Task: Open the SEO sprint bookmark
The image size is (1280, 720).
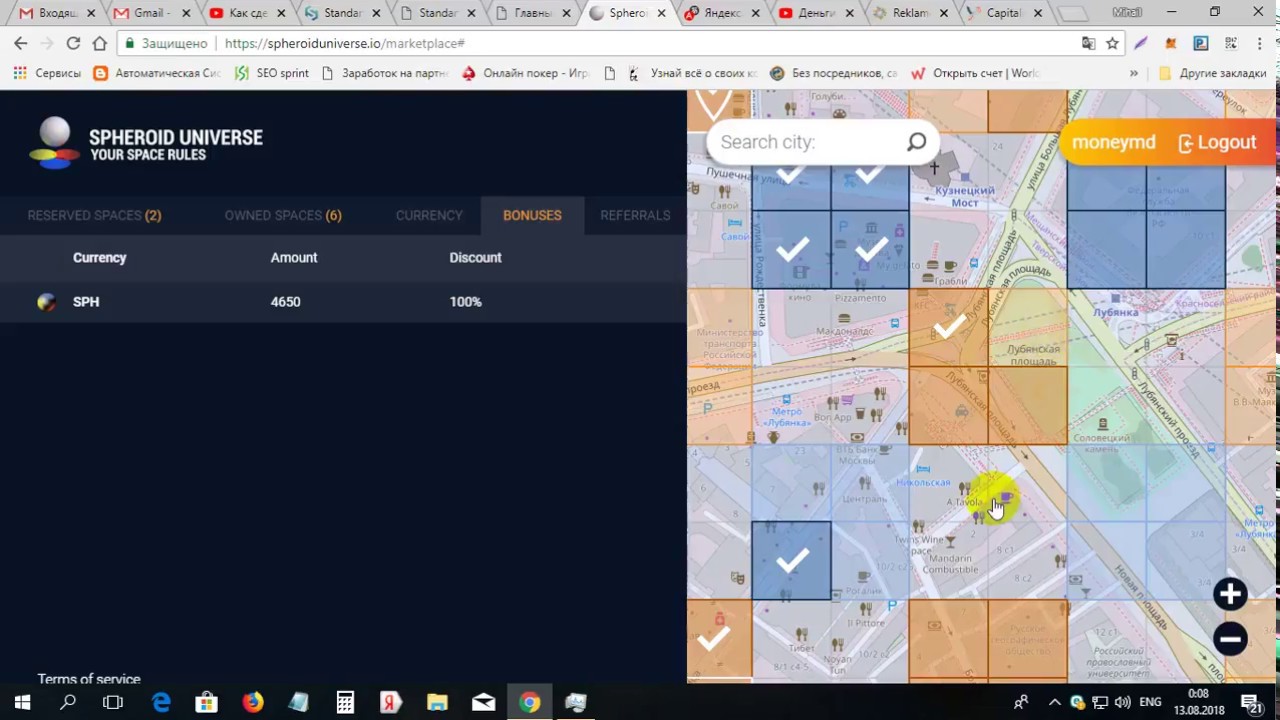Action: point(271,73)
